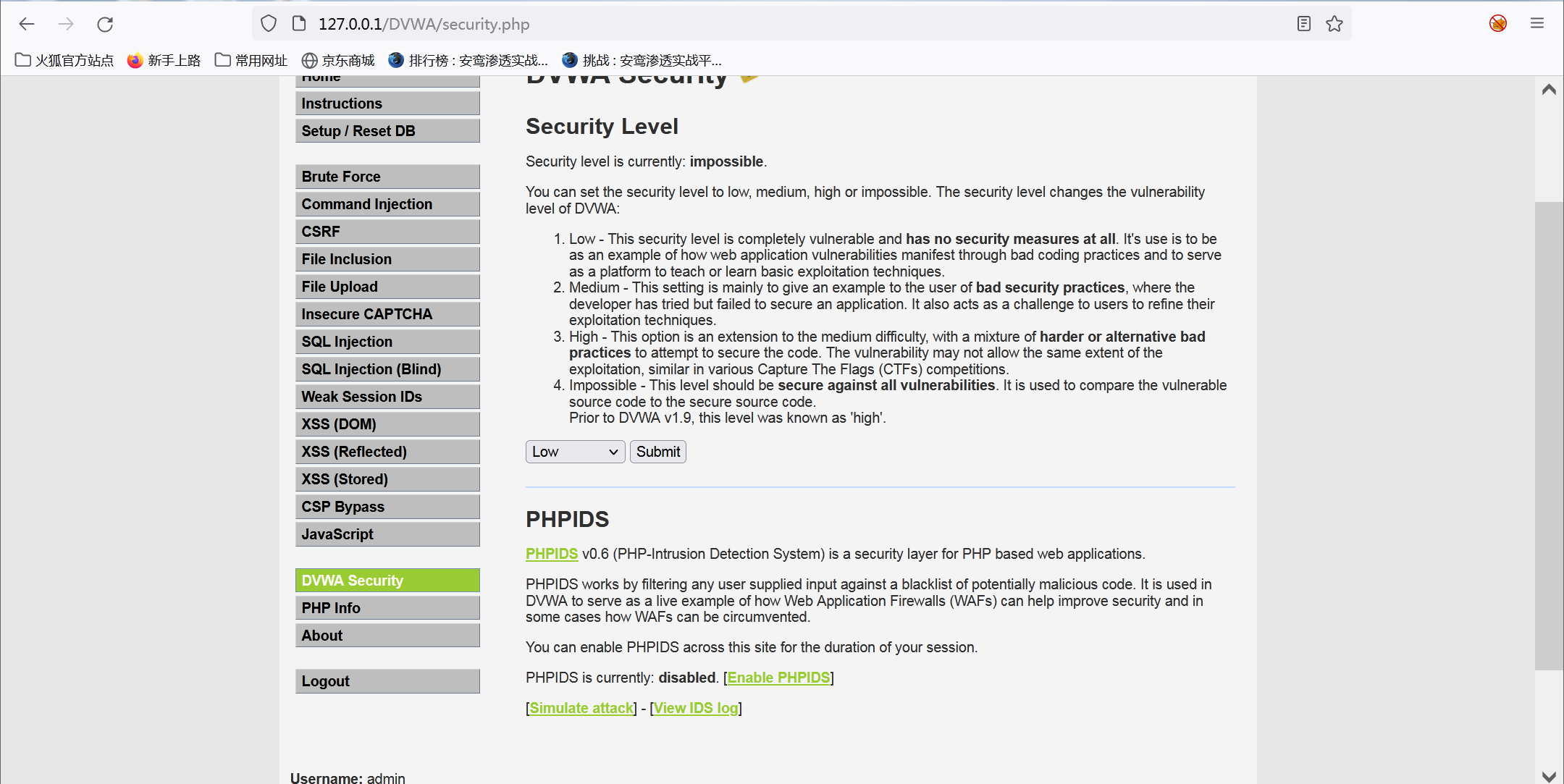The width and height of the screenshot is (1564, 784).
Task: Click the red blocked extension icon
Action: (1498, 24)
